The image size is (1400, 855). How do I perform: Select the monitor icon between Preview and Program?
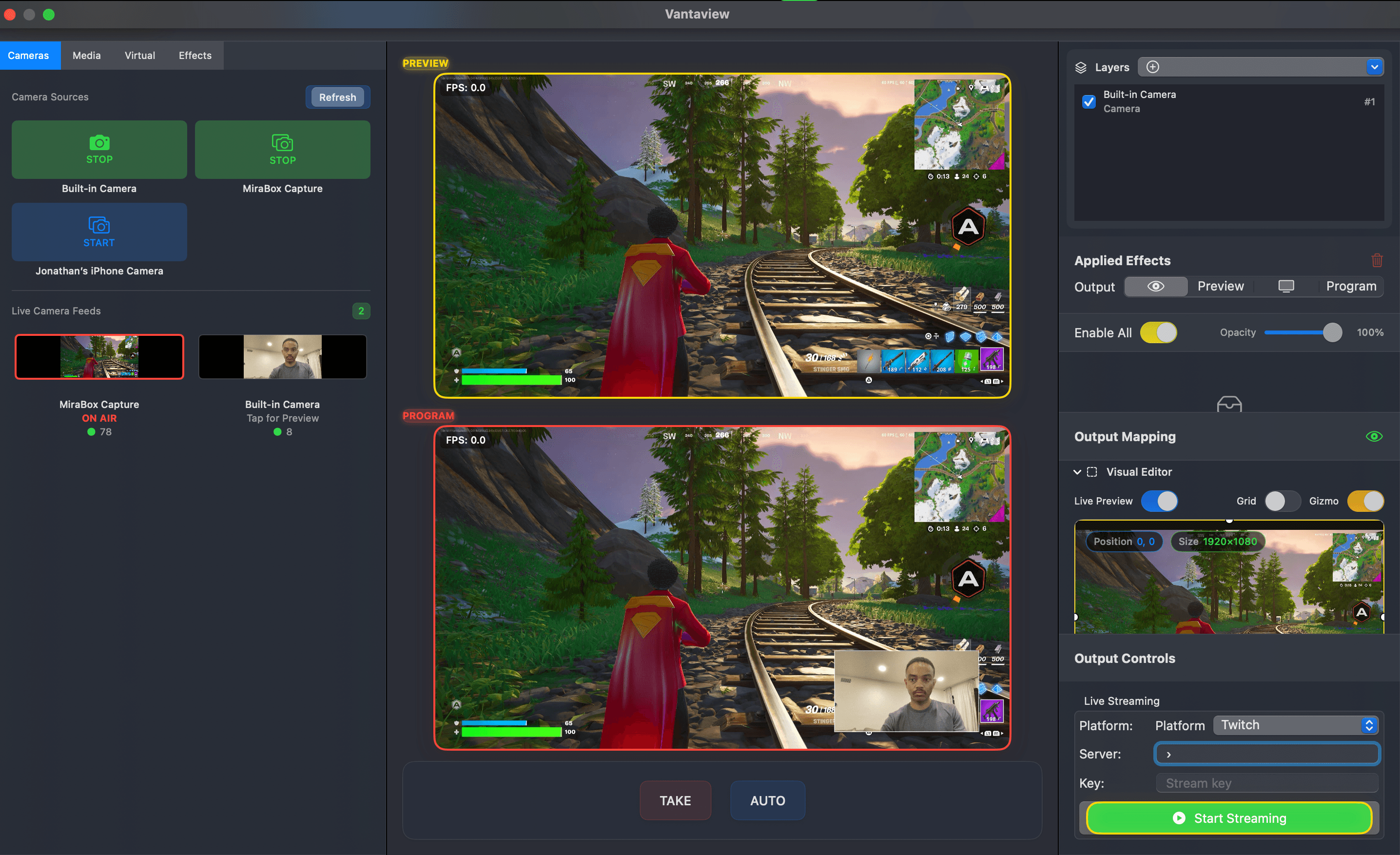coord(1286,286)
